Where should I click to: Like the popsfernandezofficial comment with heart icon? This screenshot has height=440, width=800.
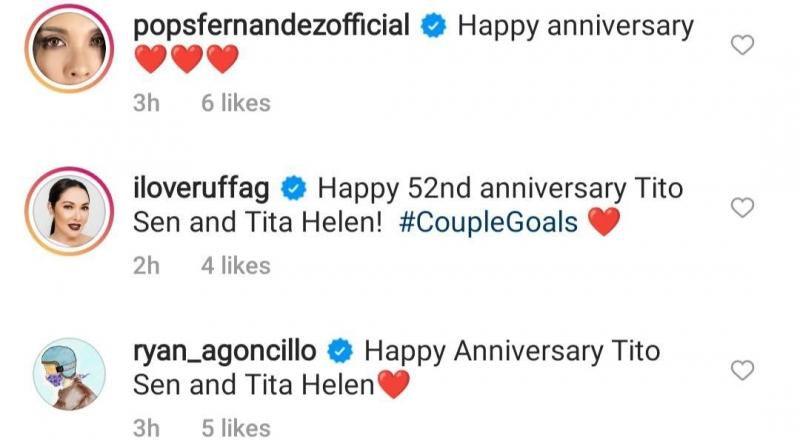[742, 46]
